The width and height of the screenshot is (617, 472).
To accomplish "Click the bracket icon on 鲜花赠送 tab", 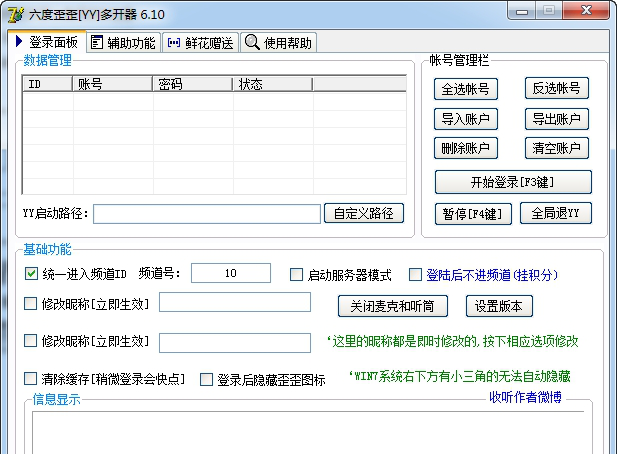I will (x=174, y=42).
